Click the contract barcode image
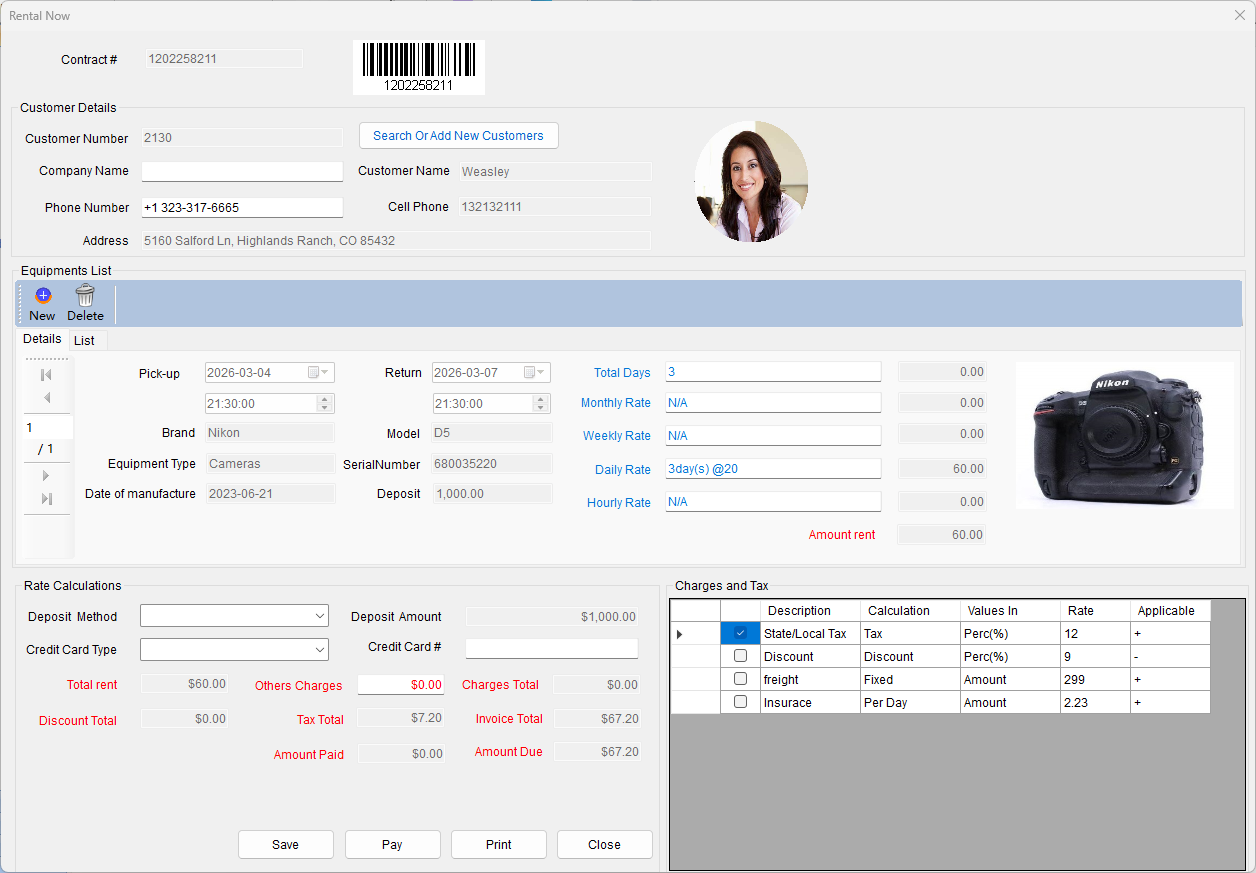1256x873 pixels. point(419,67)
